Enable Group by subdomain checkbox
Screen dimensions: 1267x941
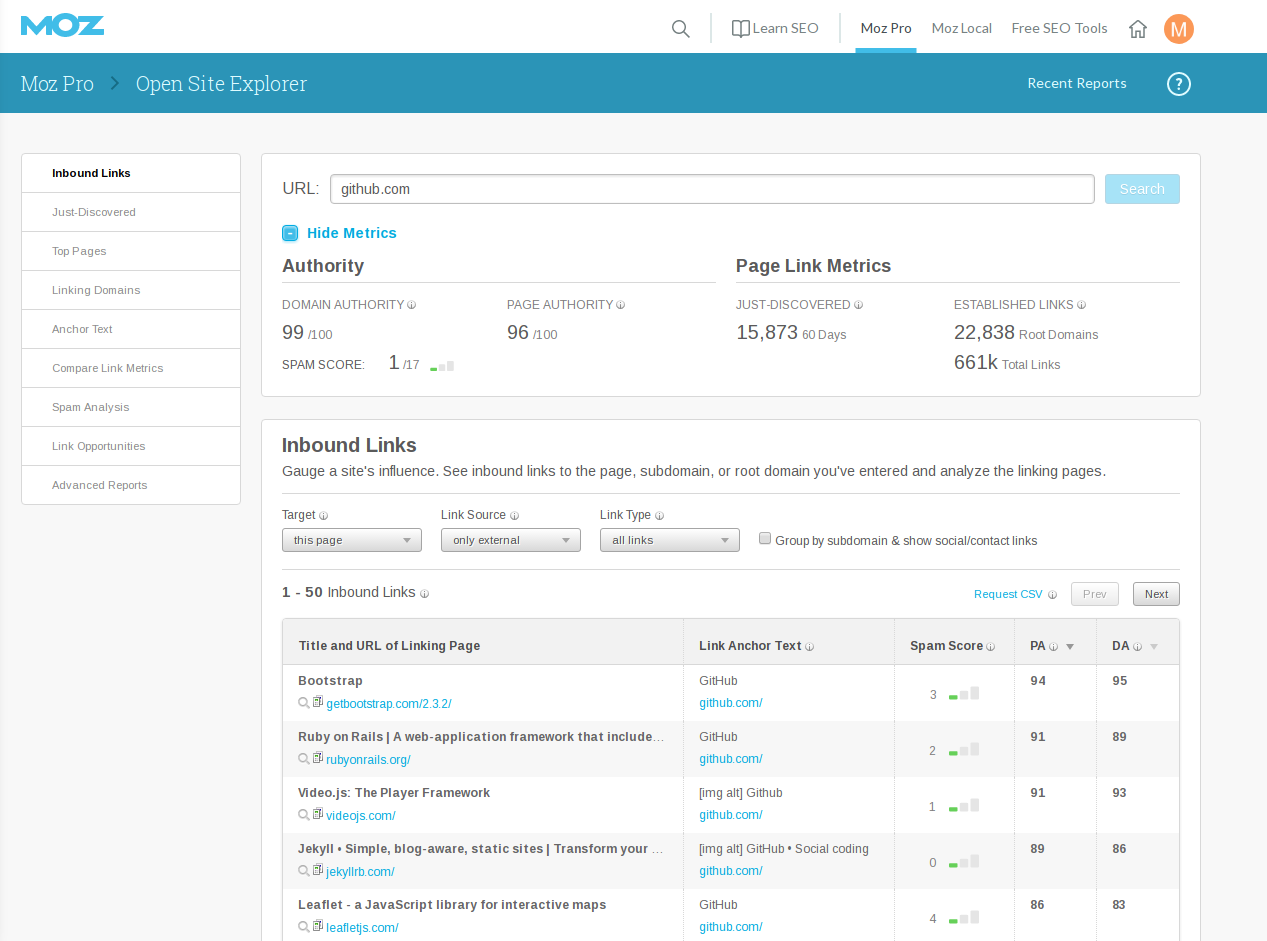(765, 538)
